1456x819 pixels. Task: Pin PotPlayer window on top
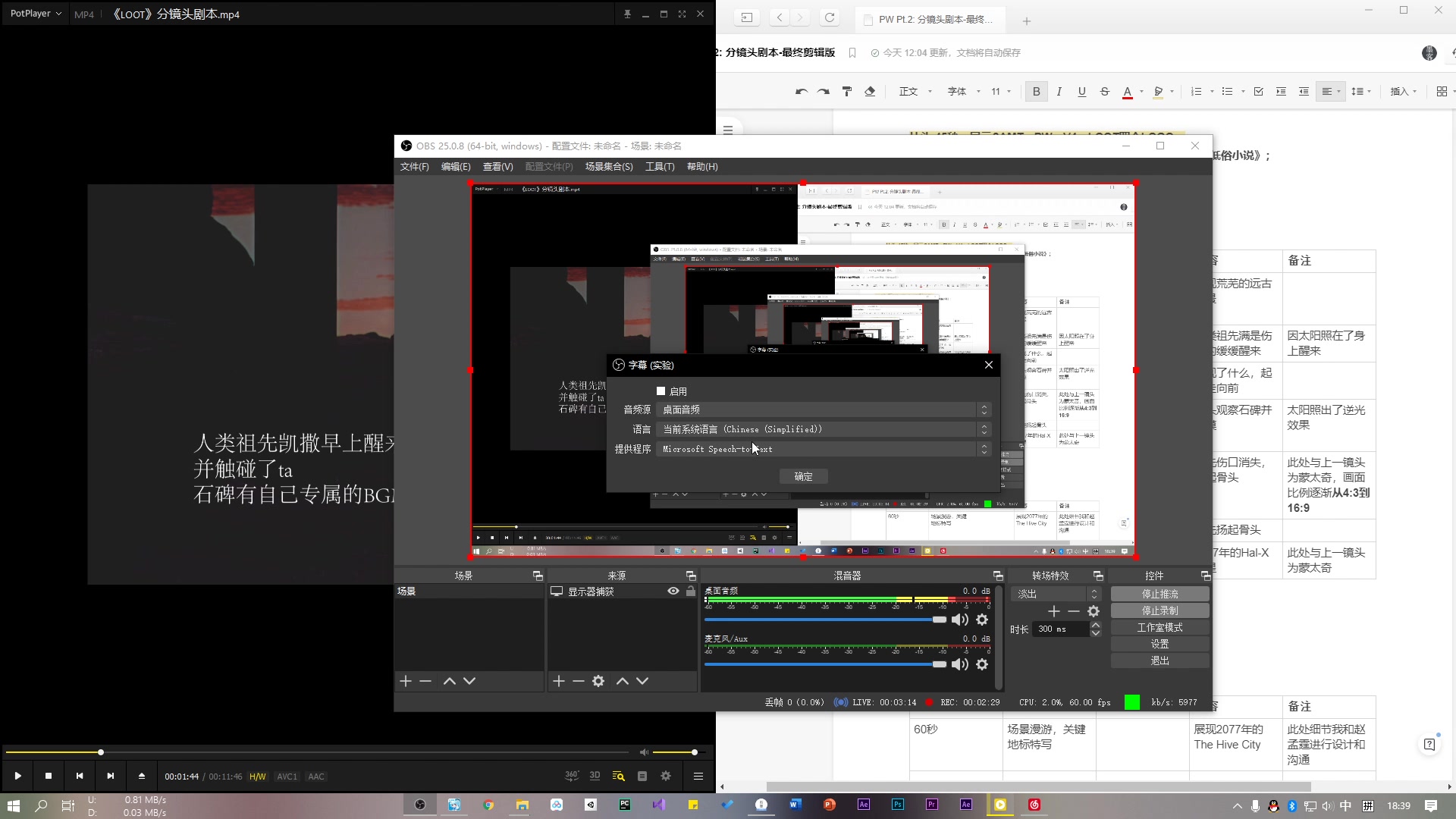pyautogui.click(x=627, y=14)
